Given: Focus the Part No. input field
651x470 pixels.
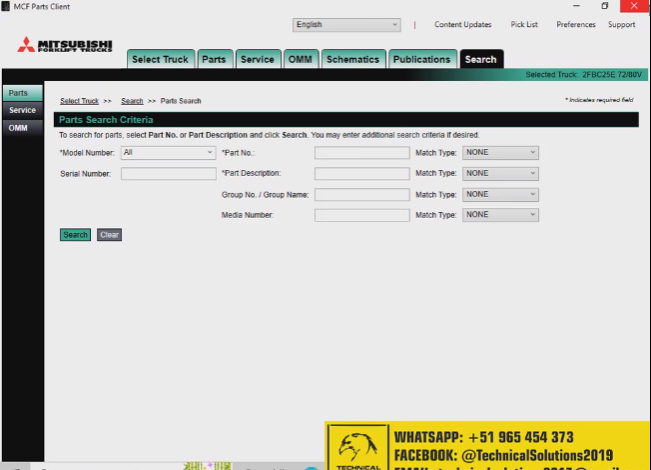Looking at the screenshot, I should tap(361, 153).
